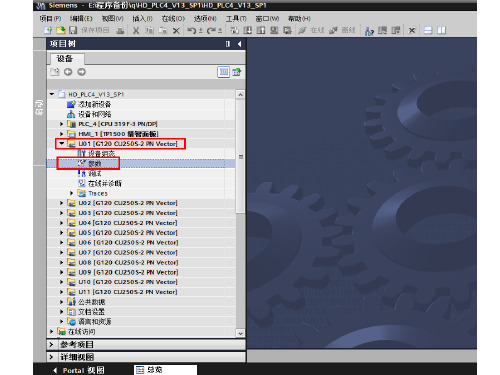Collapse project tree with left arrow
The height and width of the screenshot is (375, 500).
coord(239,44)
